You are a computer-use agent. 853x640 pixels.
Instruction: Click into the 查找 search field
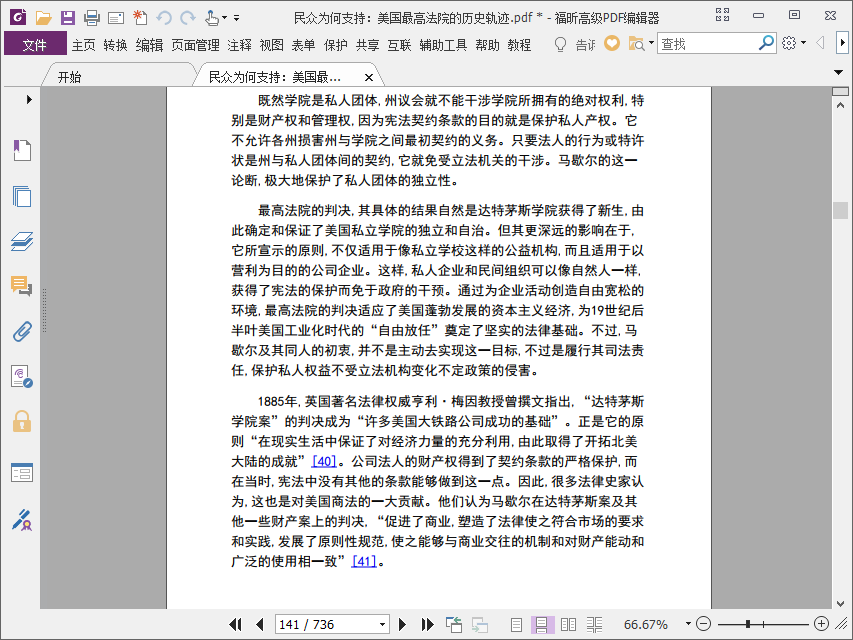[x=708, y=44]
